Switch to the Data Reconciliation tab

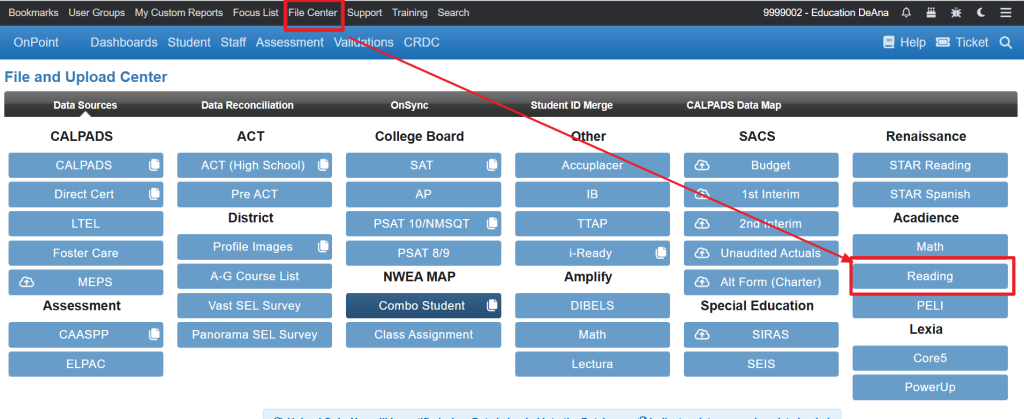point(247,105)
